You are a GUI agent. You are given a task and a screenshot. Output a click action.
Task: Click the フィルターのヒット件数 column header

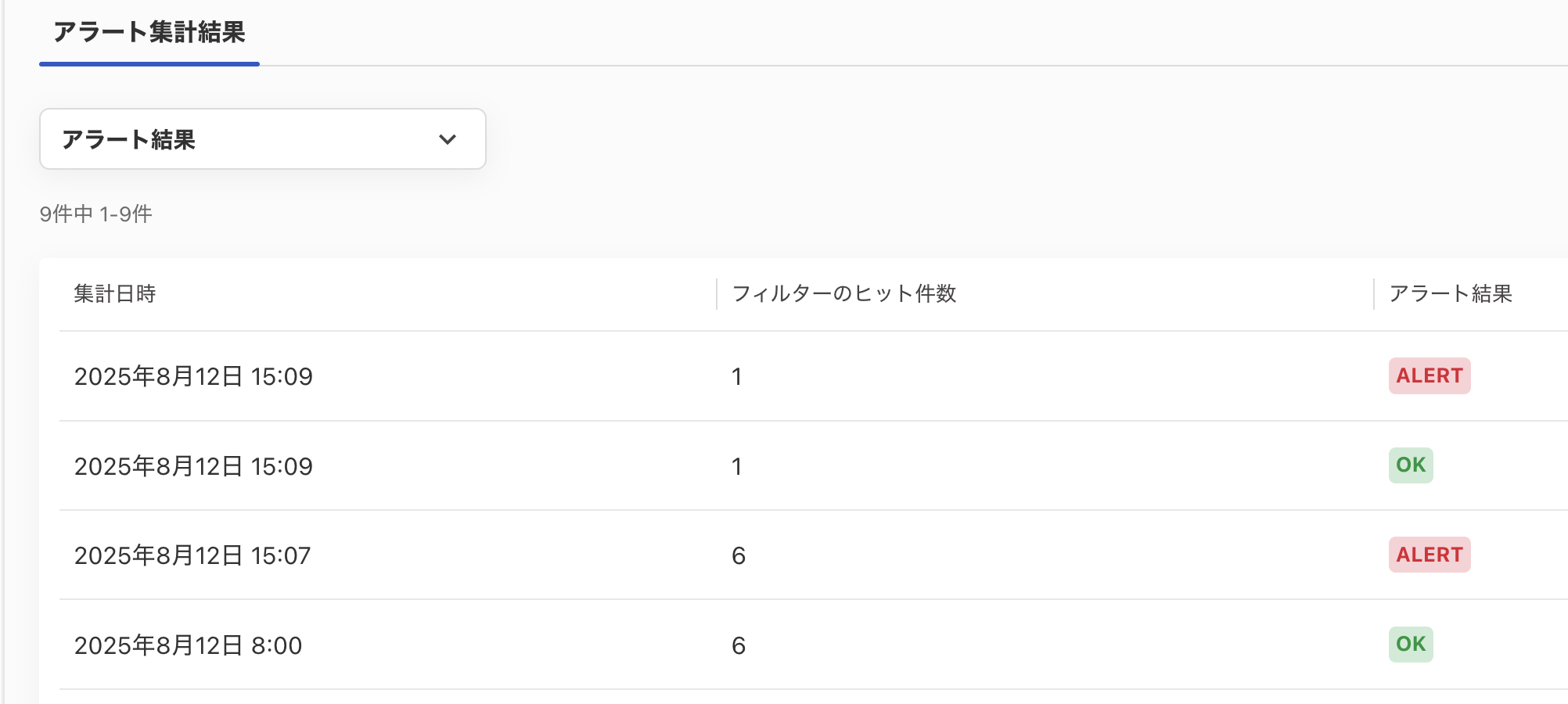[x=843, y=293]
